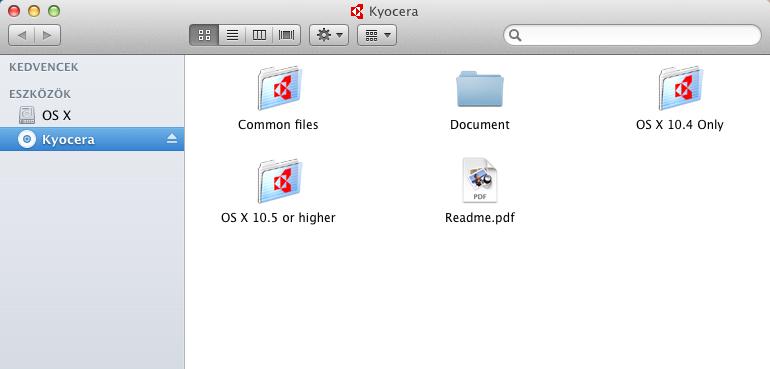Screen dimensions: 770x369
Task: Click the 'Document' label text
Action: [x=480, y=125]
